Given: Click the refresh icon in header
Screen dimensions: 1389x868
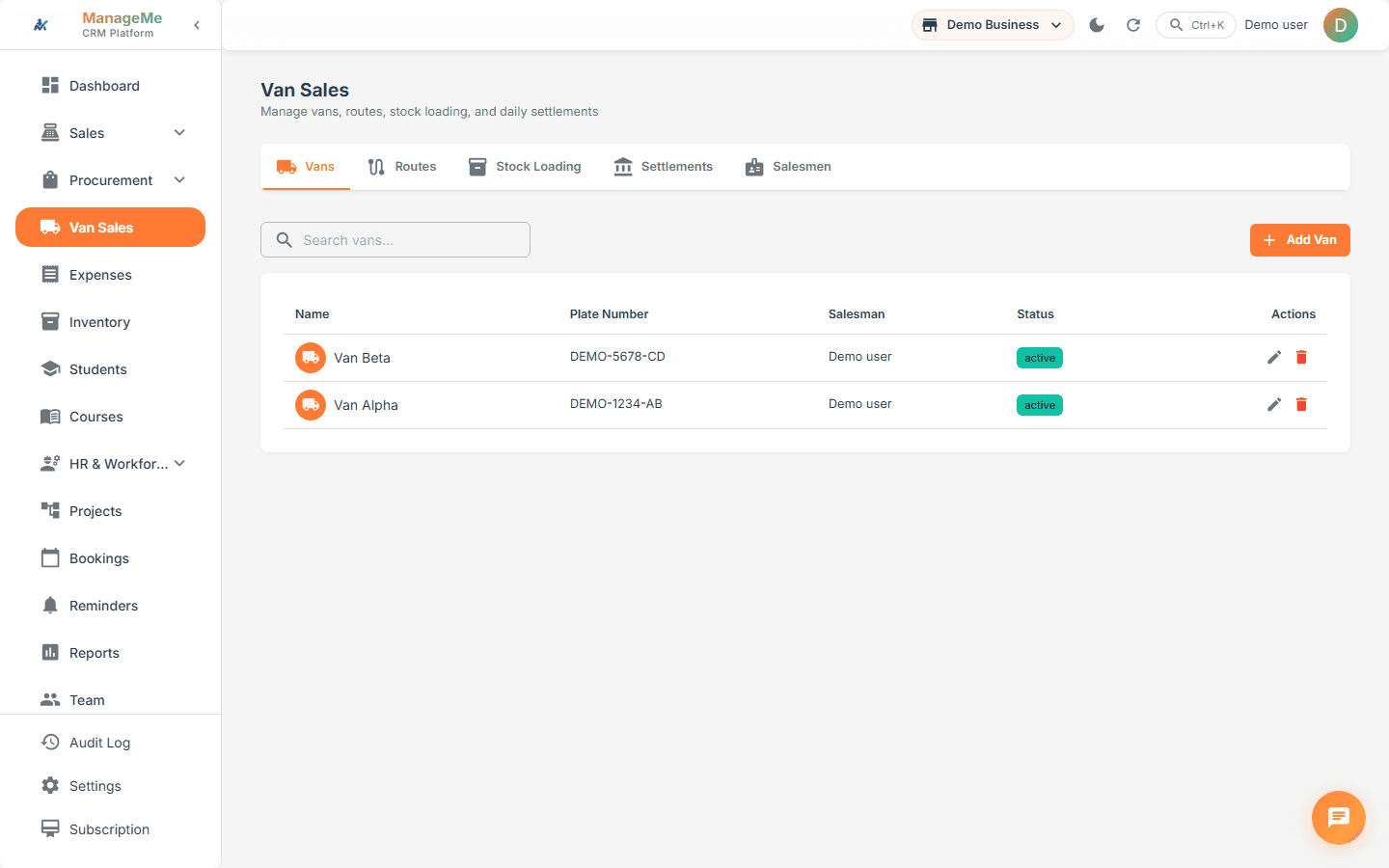Looking at the screenshot, I should pyautogui.click(x=1133, y=25).
